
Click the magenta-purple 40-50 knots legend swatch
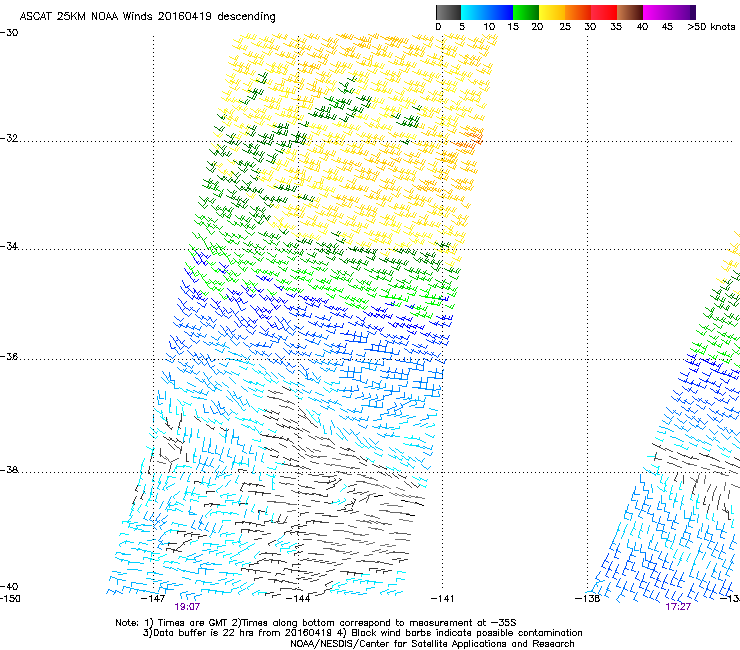tap(669, 12)
